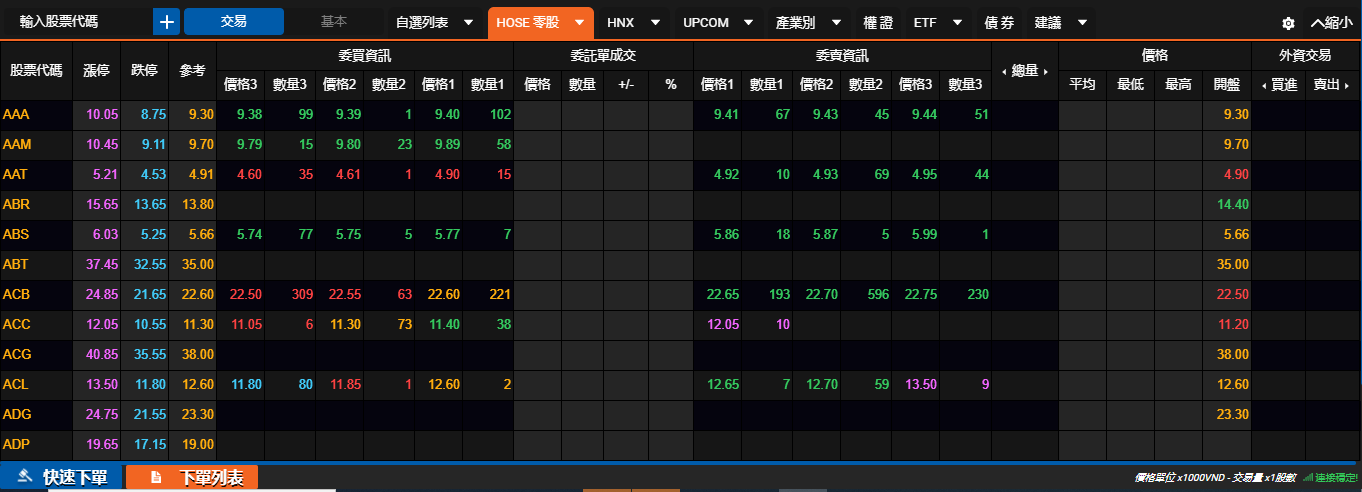Click the left arrow beside 總量
The width and height of the screenshot is (1362, 492).
pos(1004,71)
